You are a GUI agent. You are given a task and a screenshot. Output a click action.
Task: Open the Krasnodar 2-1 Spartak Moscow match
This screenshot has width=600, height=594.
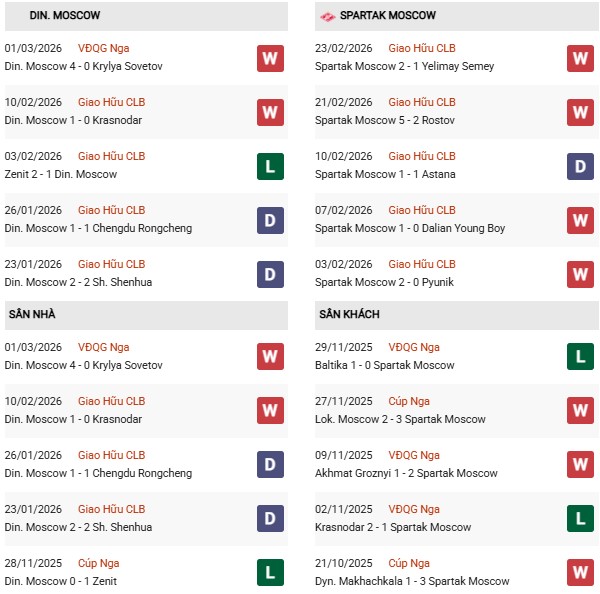point(392,527)
